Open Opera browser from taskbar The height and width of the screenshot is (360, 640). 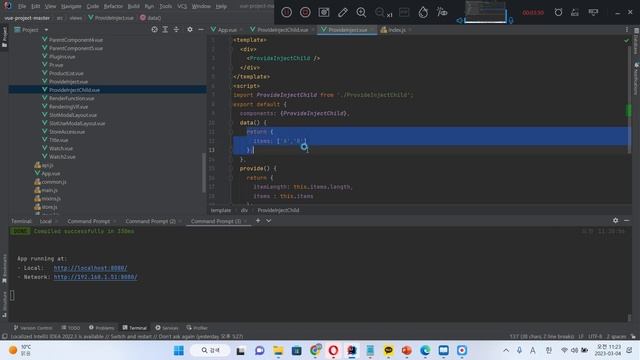point(333,351)
